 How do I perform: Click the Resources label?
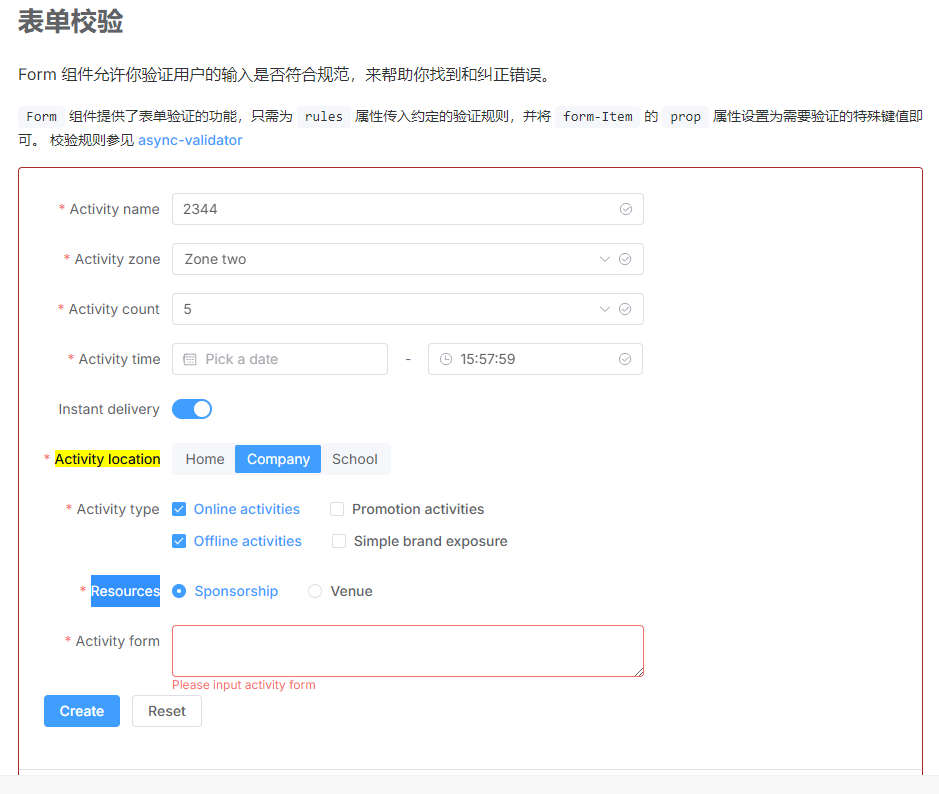pos(125,591)
